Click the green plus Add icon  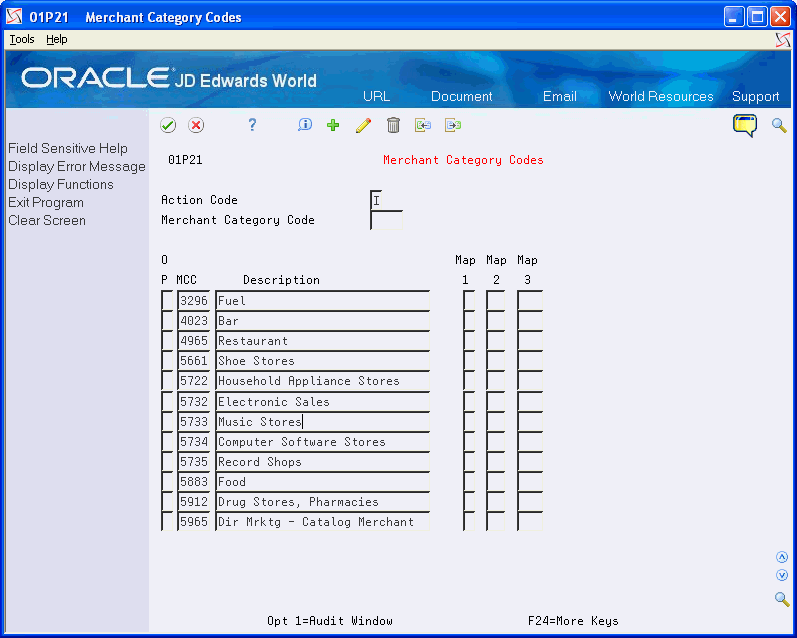click(333, 125)
